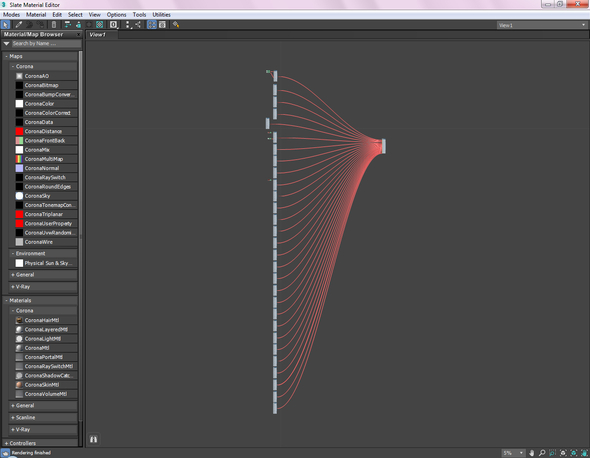
Task: Toggle the Material/Map Browser panel button
Action: pos(152,24)
